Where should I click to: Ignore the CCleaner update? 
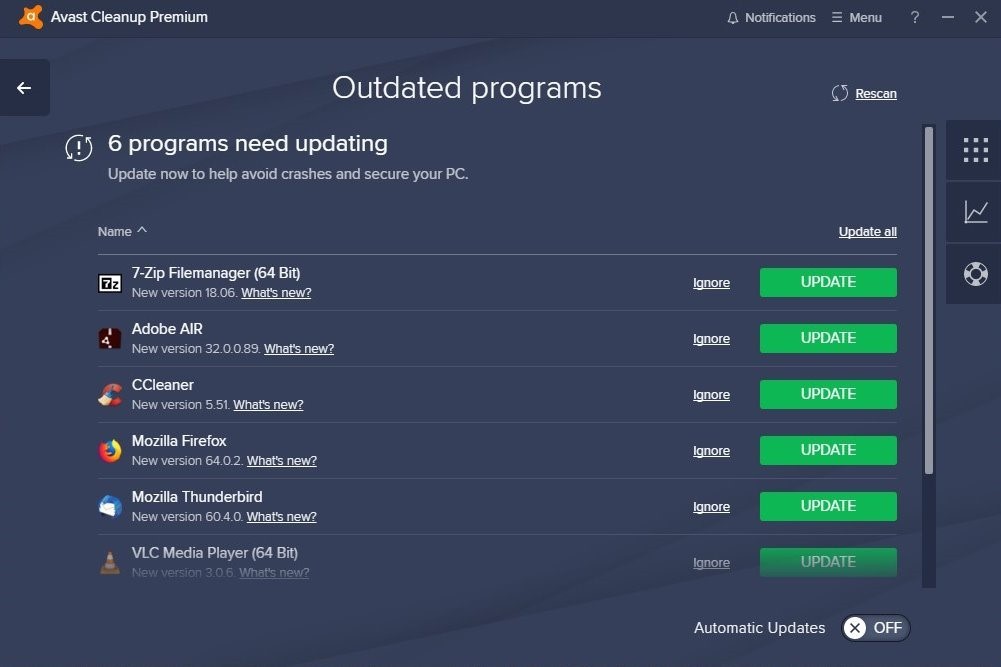(x=711, y=394)
